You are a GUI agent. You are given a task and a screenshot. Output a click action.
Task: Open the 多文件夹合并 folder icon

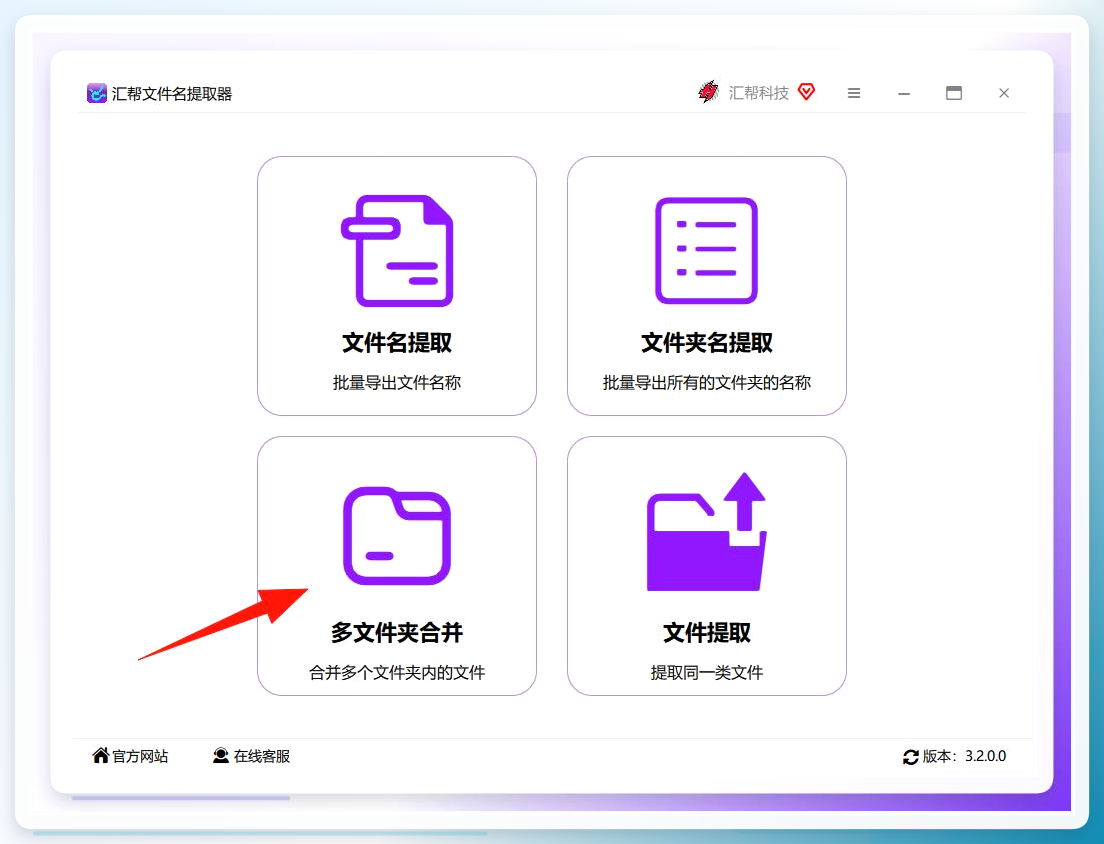[397, 536]
